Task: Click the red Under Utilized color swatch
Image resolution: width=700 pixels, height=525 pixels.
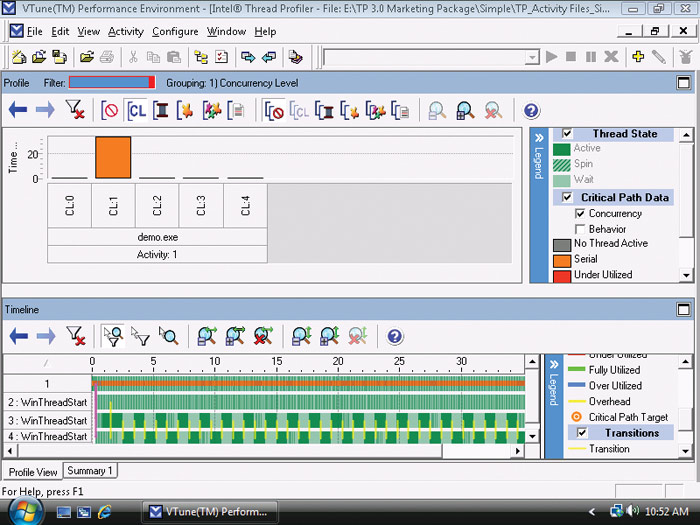Action: tap(562, 276)
